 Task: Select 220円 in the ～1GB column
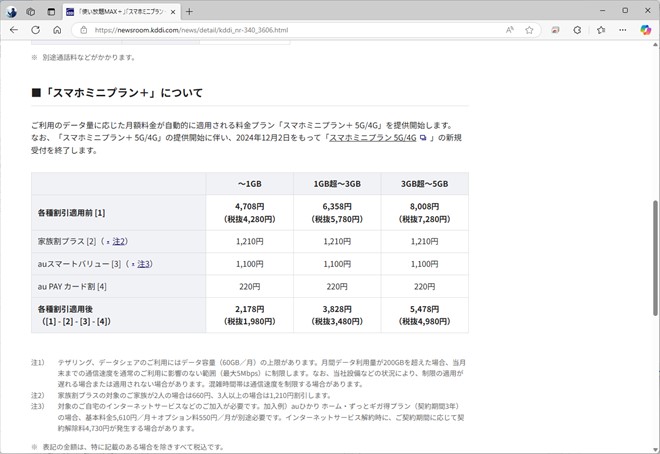[x=250, y=287]
